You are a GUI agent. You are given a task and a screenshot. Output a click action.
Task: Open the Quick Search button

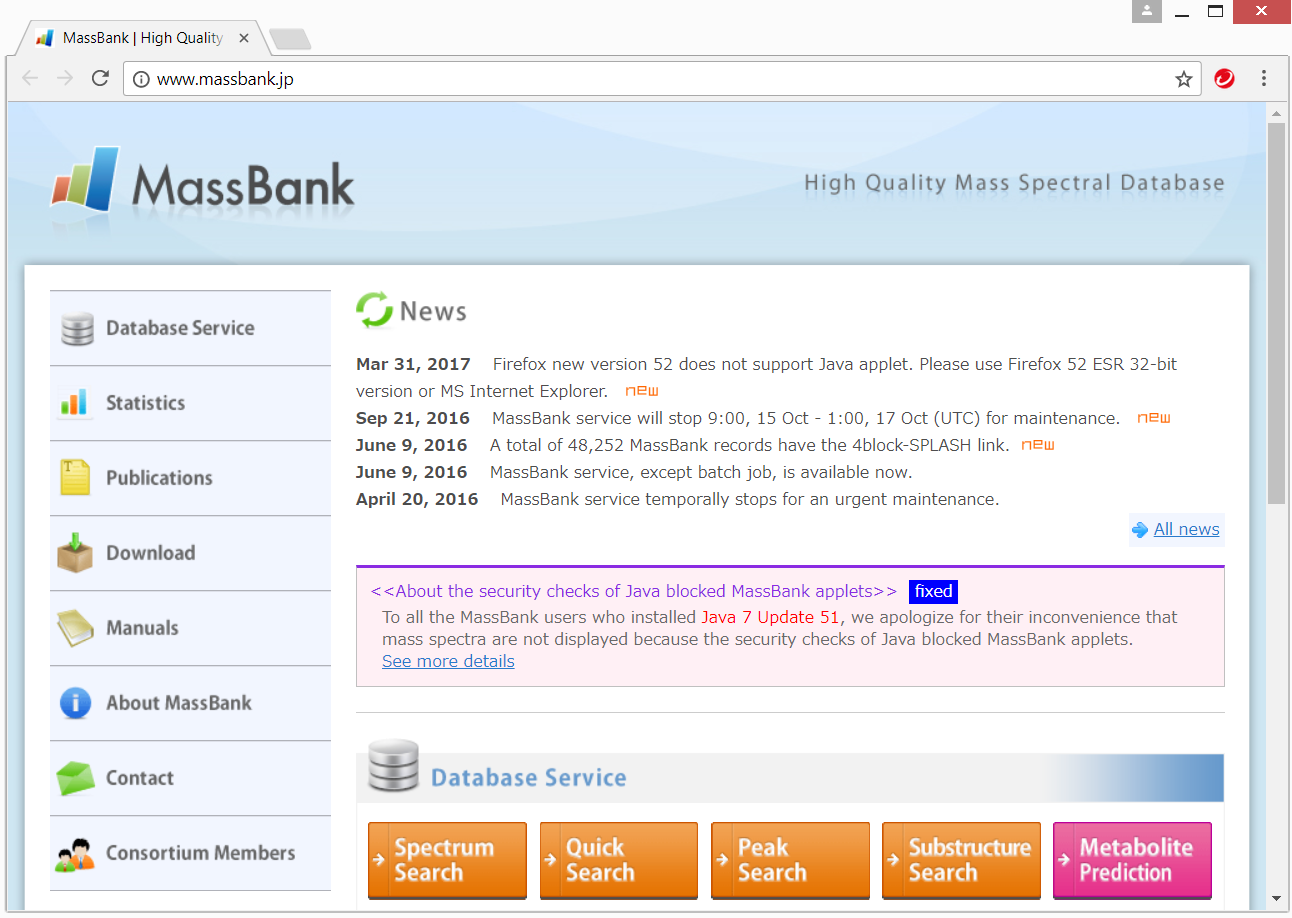[619, 861]
